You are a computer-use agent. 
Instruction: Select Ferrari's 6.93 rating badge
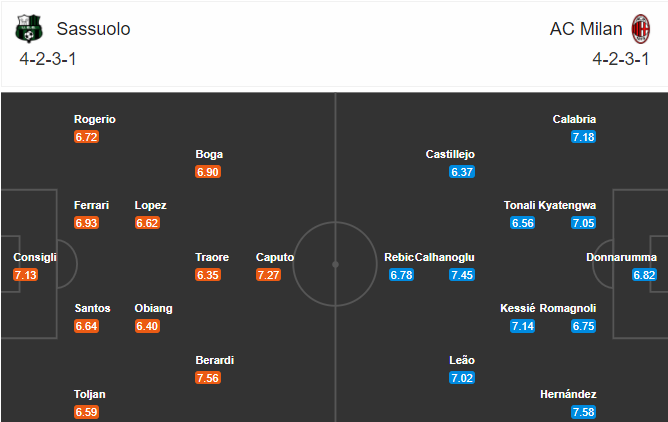coord(86,223)
